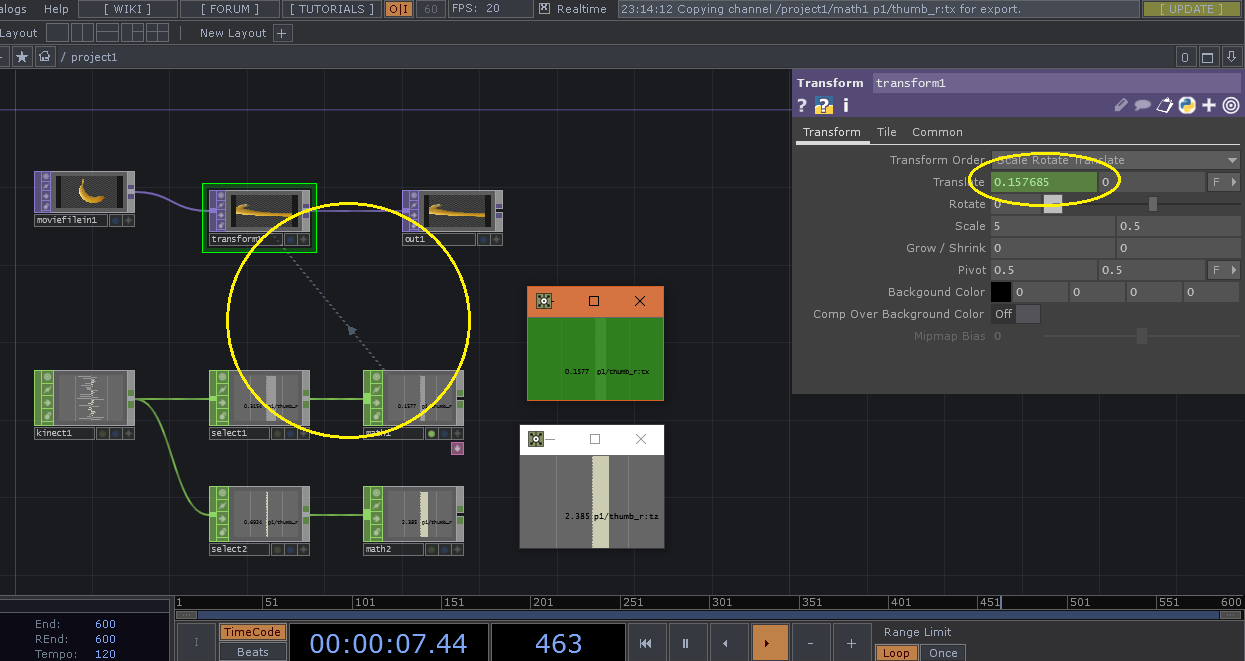
Task: Enable TimeCode display mode
Action: click(x=252, y=633)
